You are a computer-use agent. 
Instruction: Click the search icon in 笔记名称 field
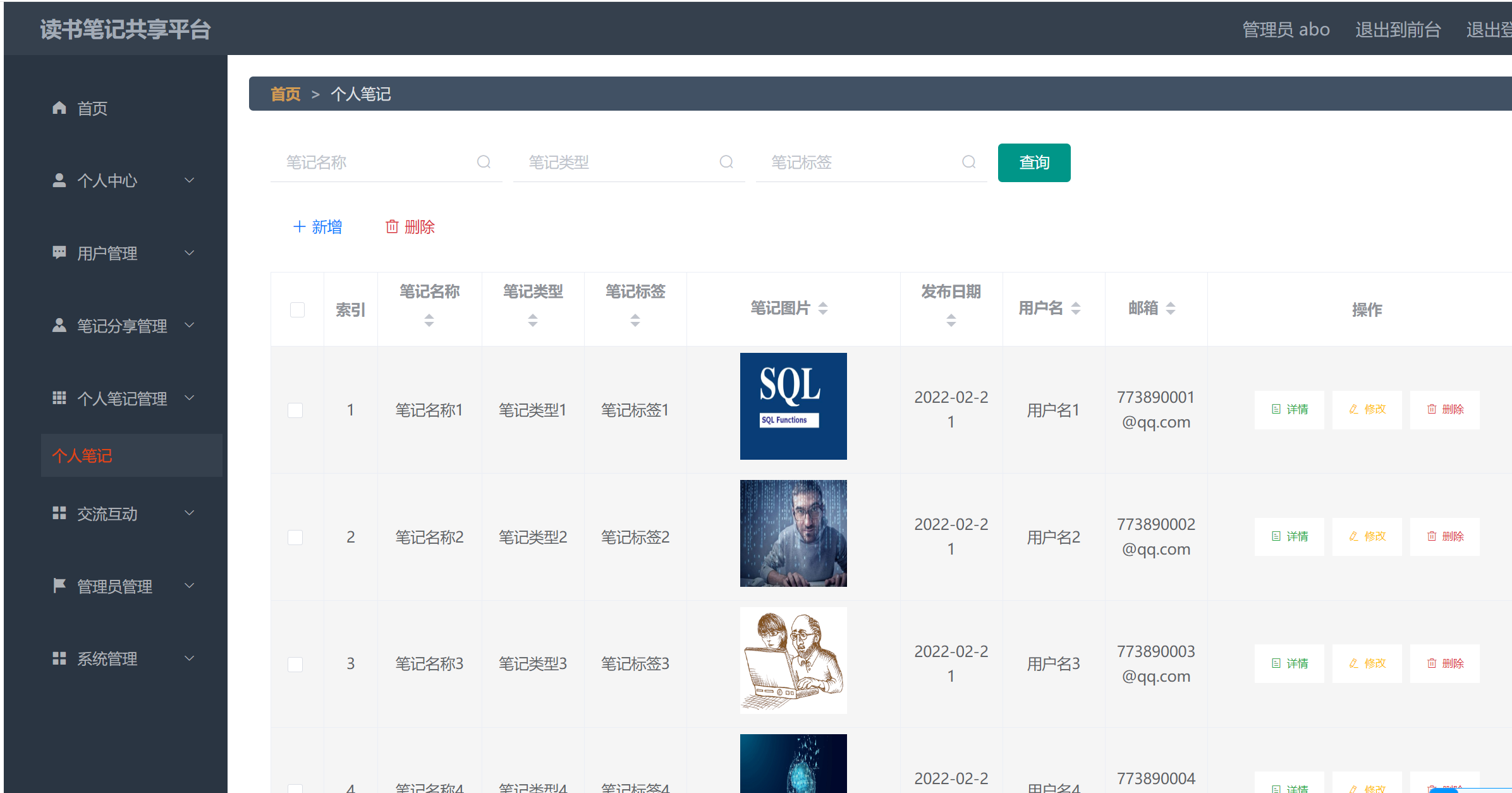click(484, 163)
